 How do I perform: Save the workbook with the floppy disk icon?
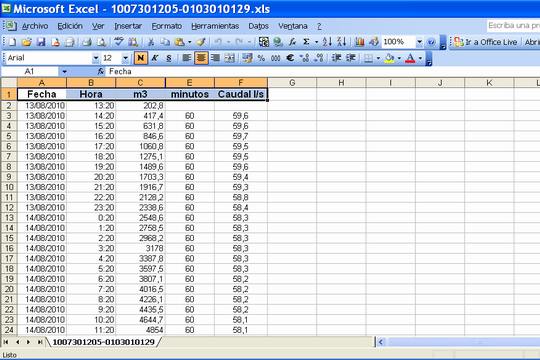41,42
